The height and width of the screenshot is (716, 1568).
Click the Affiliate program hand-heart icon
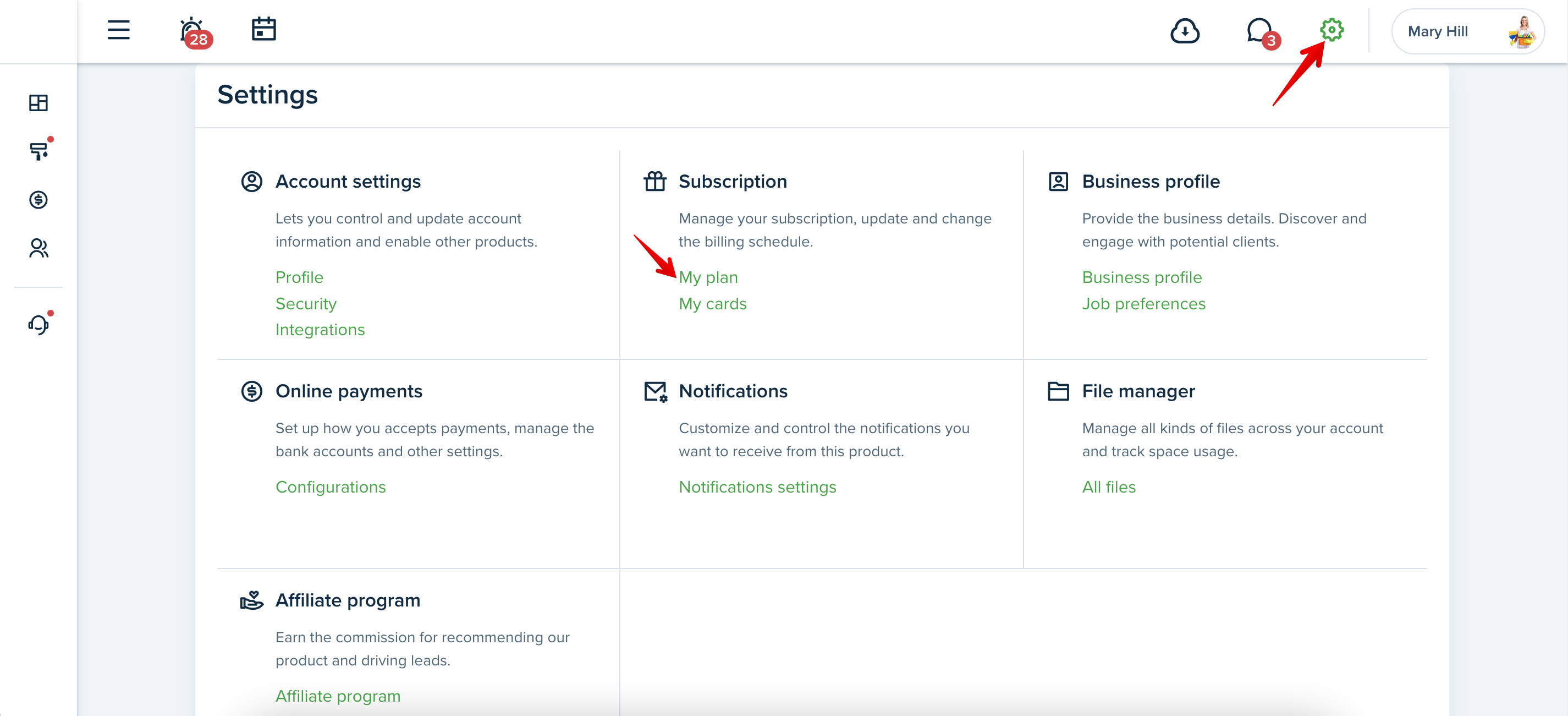(251, 600)
